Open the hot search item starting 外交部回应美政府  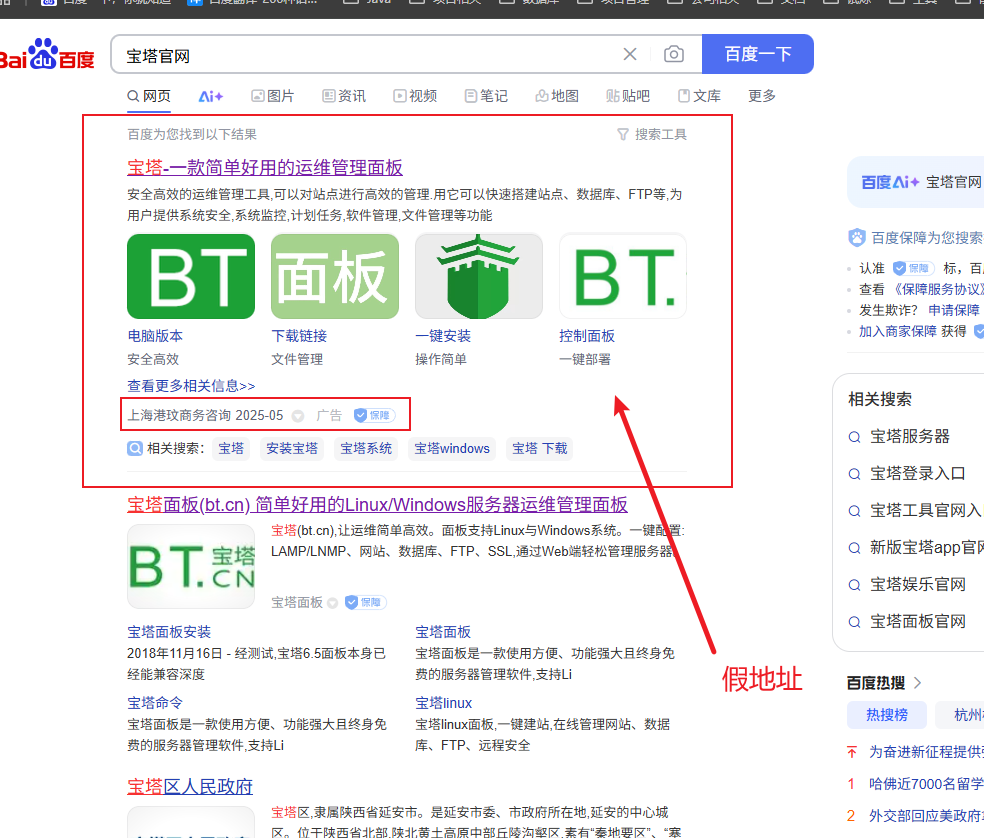(x=926, y=816)
